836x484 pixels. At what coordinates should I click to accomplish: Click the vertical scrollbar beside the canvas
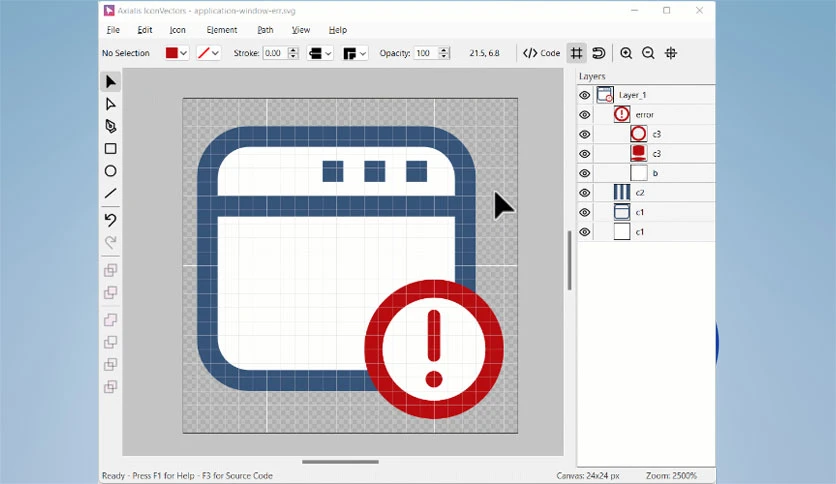569,260
